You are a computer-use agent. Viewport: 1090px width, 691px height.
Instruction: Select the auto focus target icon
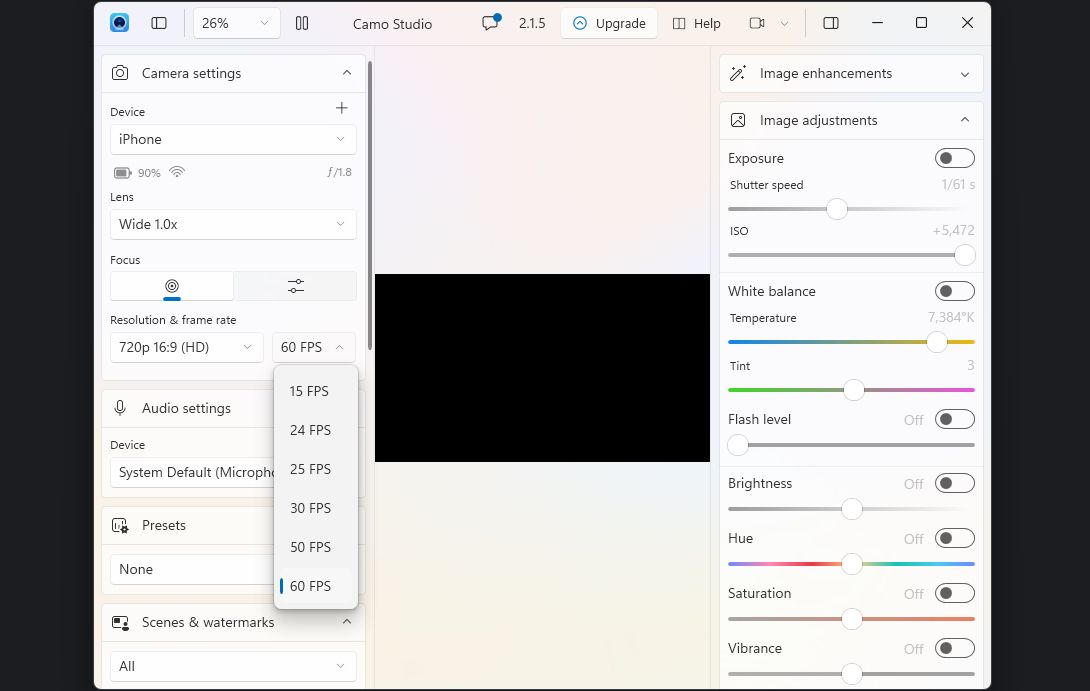tap(172, 286)
